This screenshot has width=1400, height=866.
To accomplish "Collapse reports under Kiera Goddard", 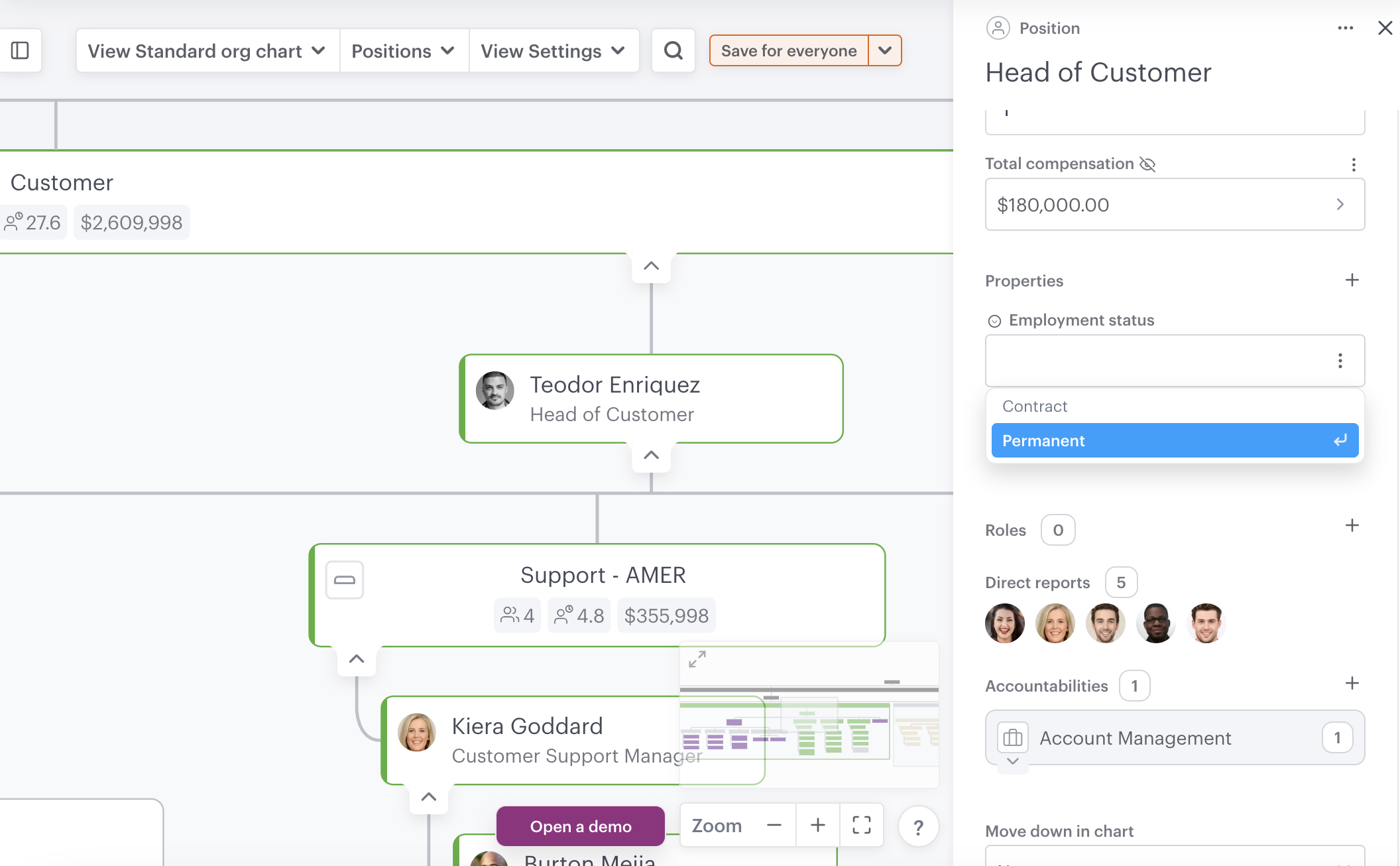I will (429, 797).
